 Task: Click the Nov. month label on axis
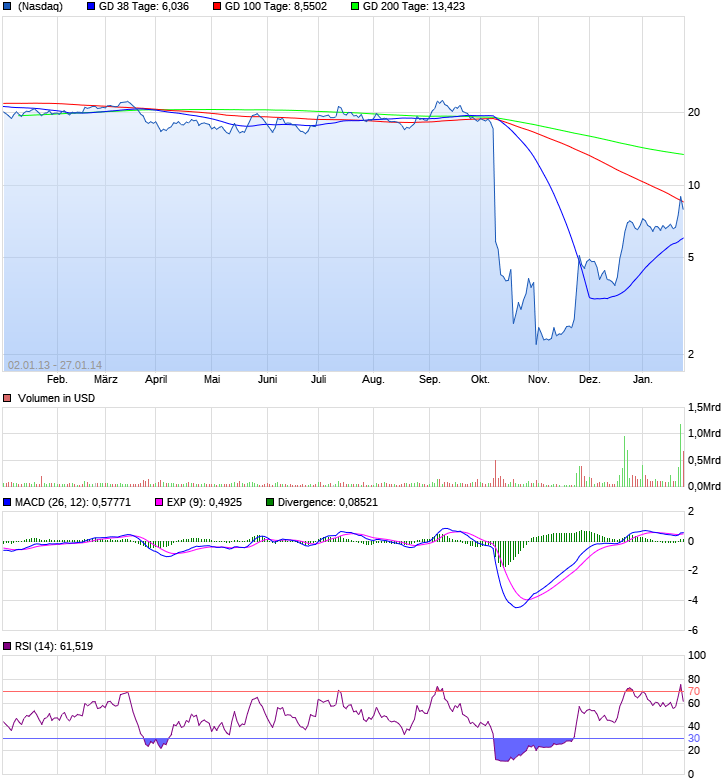pyautogui.click(x=538, y=380)
